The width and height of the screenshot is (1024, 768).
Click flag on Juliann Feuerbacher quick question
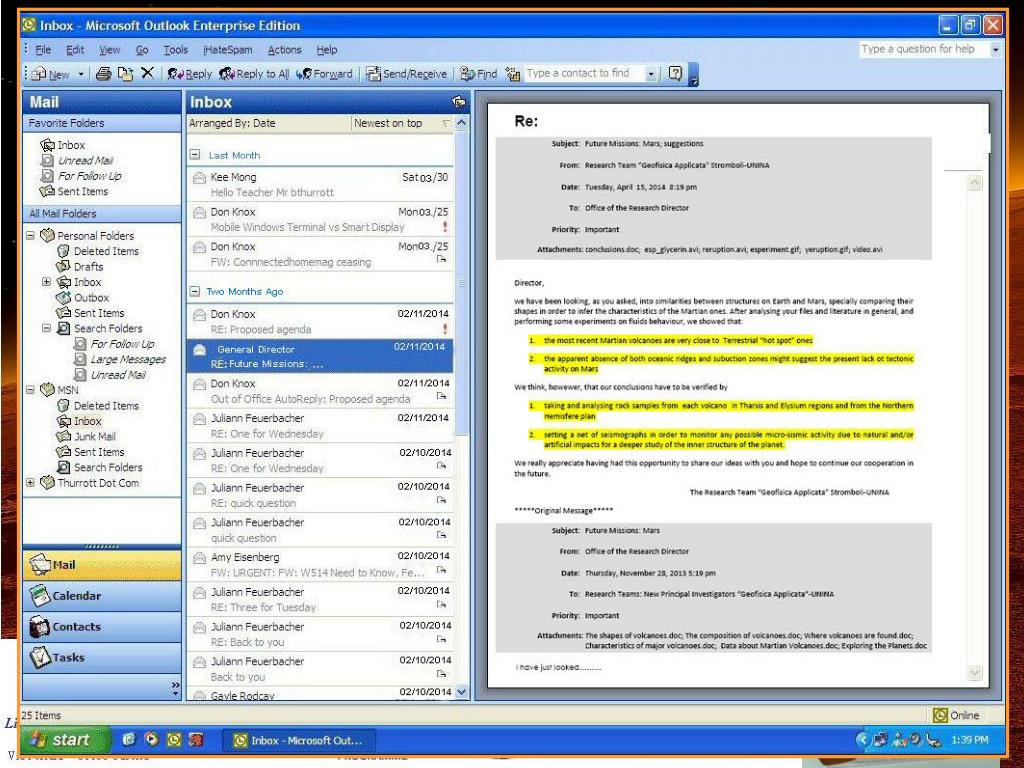[441, 536]
